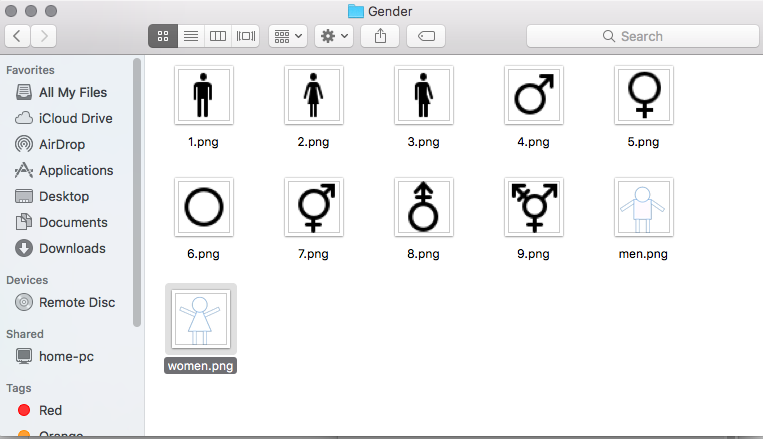Select Downloads in the Favorites sidebar

tap(71, 248)
